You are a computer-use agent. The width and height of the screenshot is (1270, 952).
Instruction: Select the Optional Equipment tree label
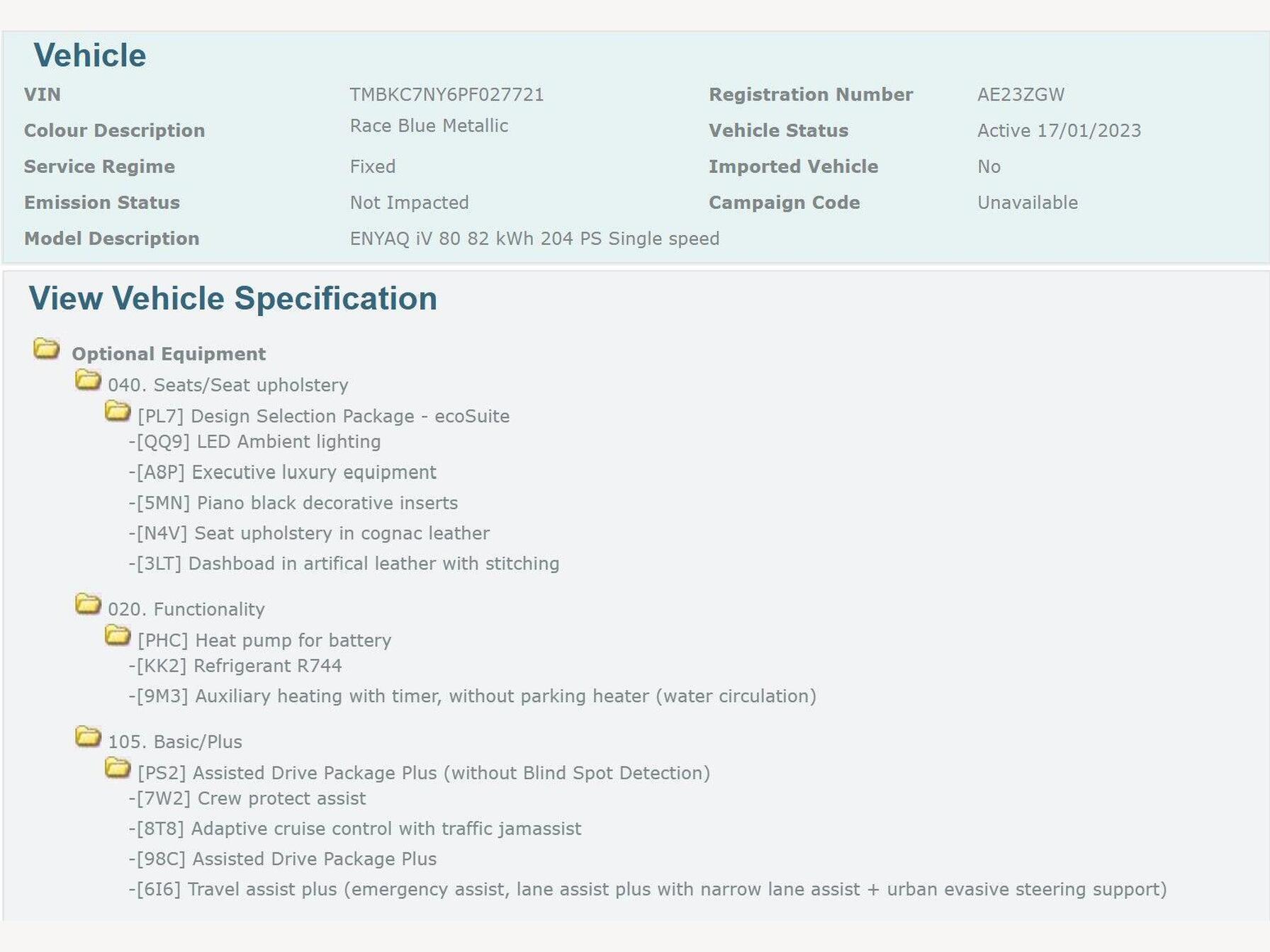point(169,354)
